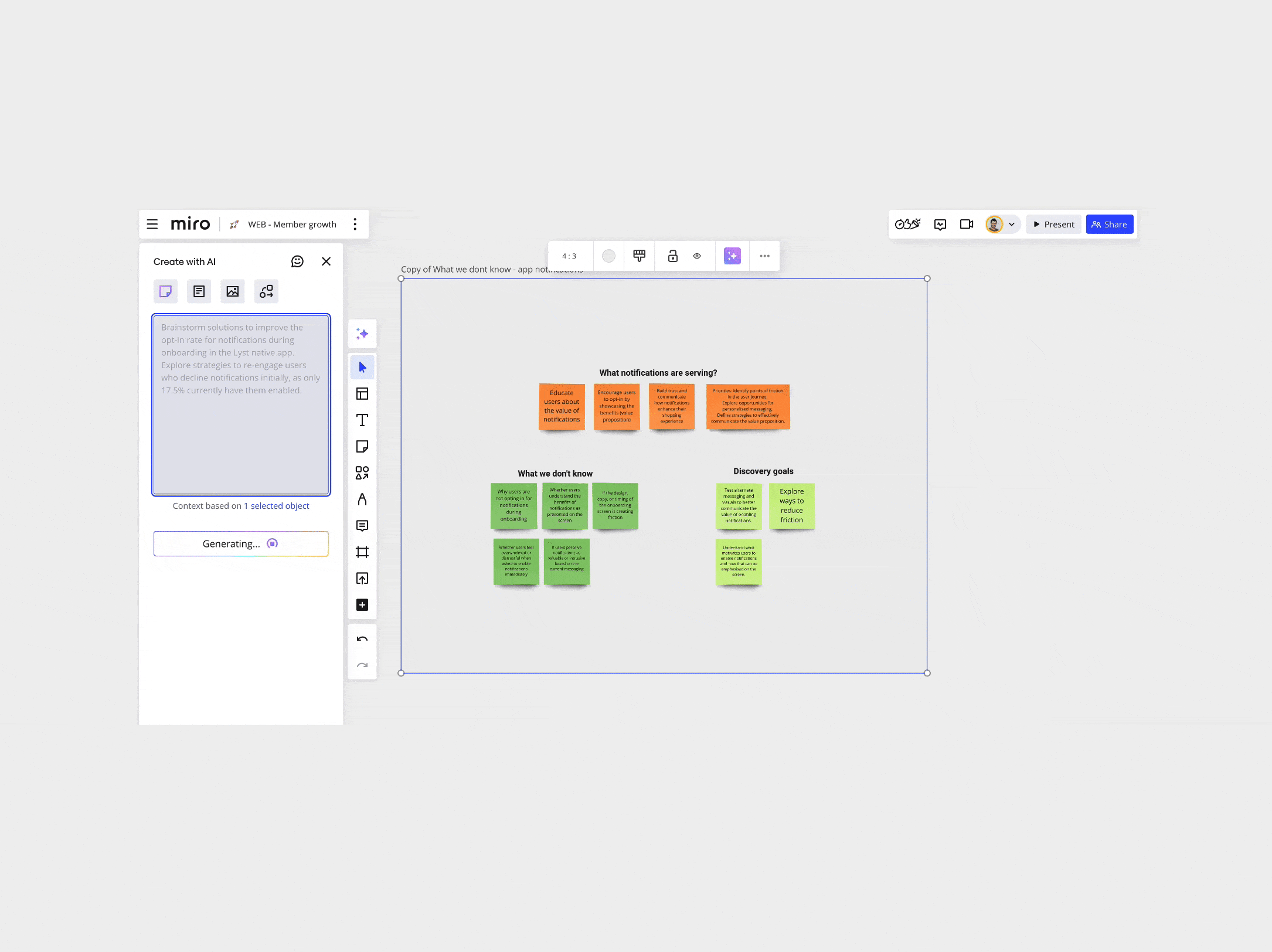The width and height of the screenshot is (1272, 952).
Task: Select the Frame tool
Action: point(362,552)
